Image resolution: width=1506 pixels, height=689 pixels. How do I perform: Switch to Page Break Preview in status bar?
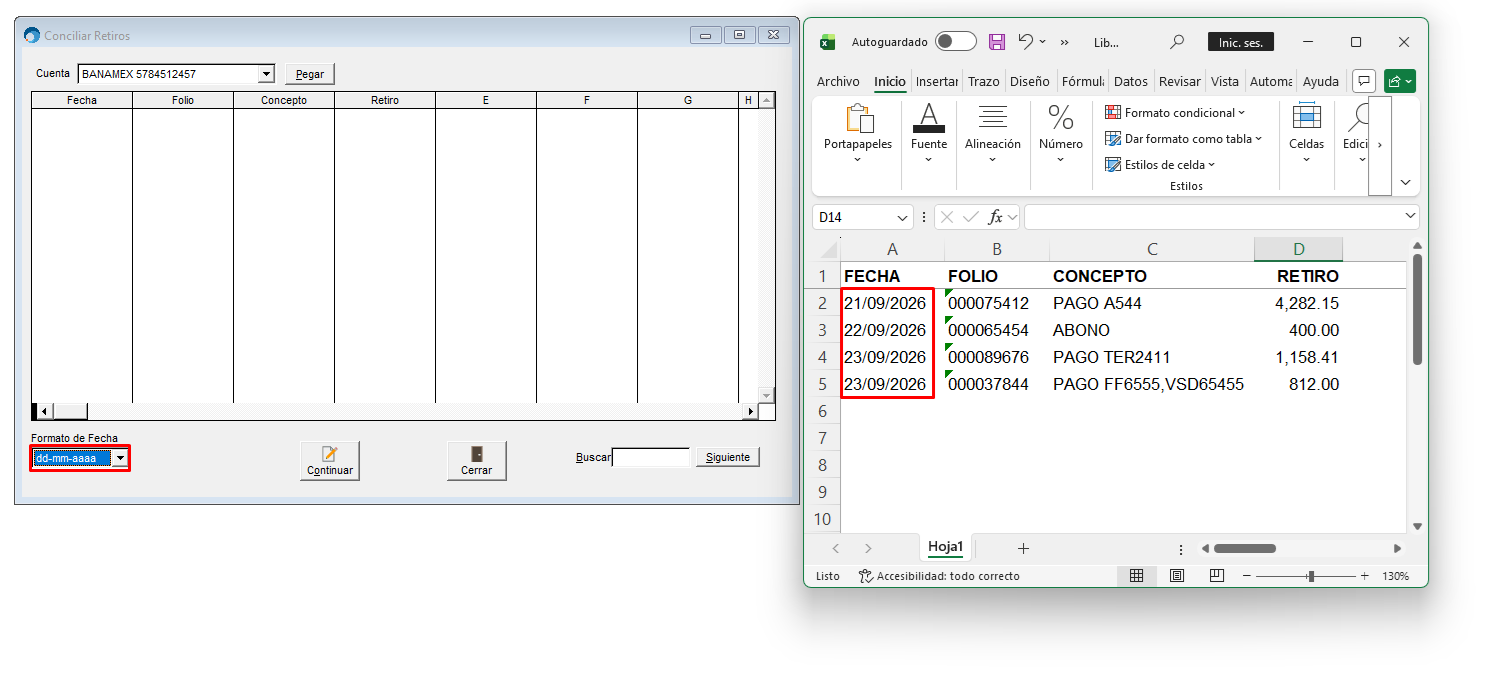(x=1217, y=576)
